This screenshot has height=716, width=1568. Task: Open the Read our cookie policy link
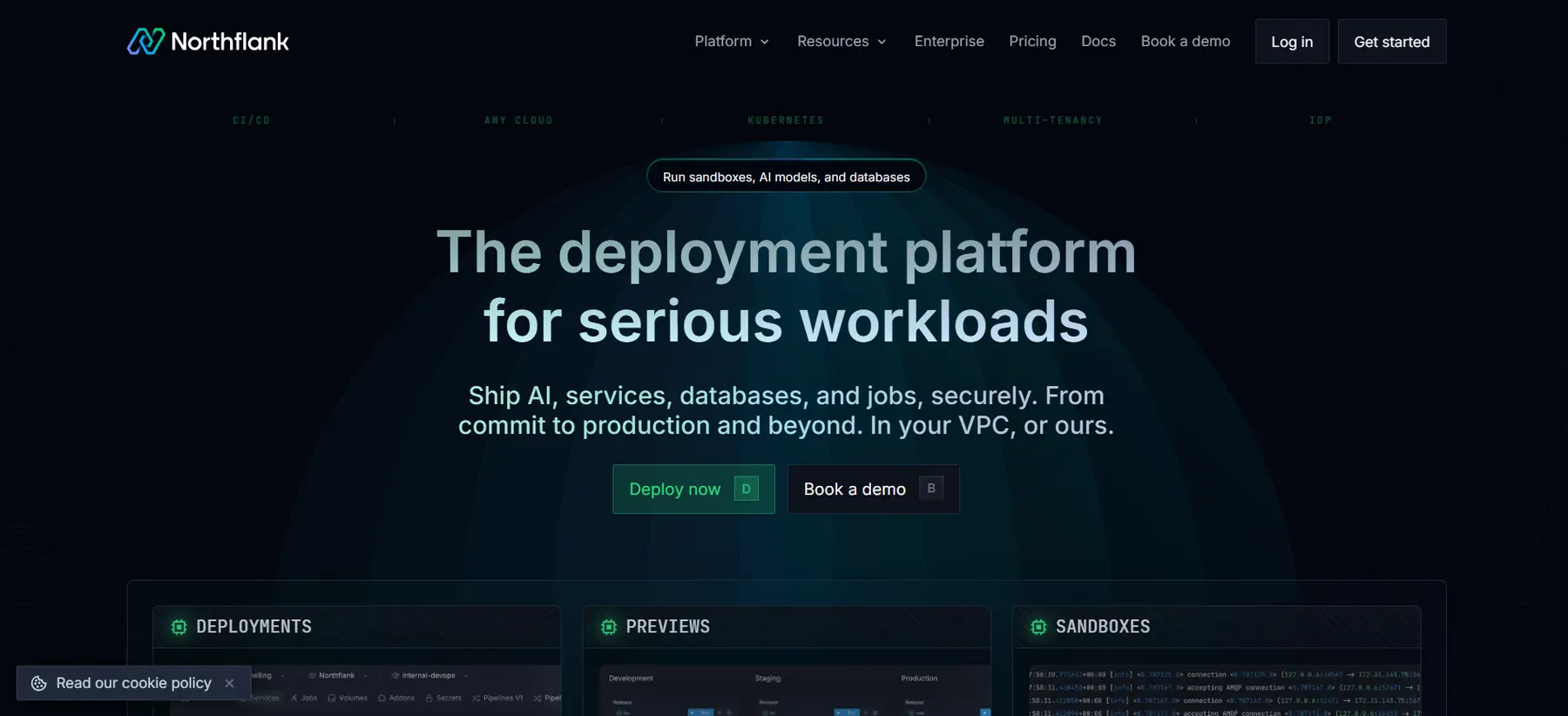click(x=134, y=684)
